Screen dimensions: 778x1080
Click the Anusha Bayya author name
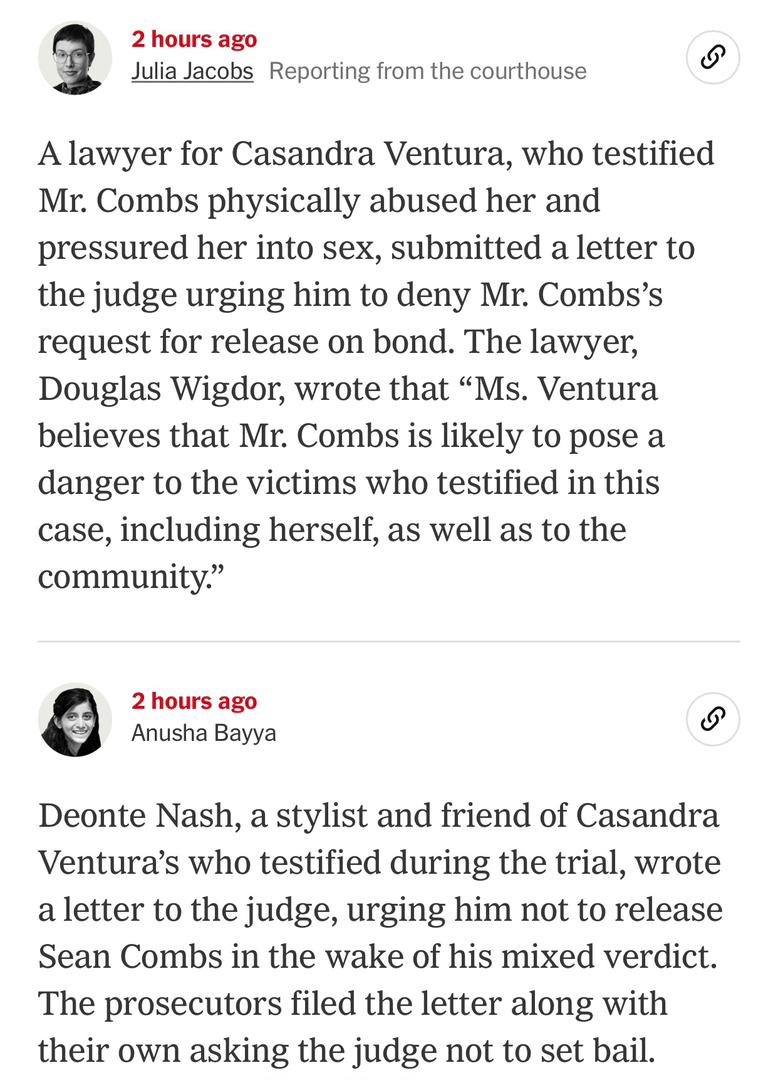point(204,732)
